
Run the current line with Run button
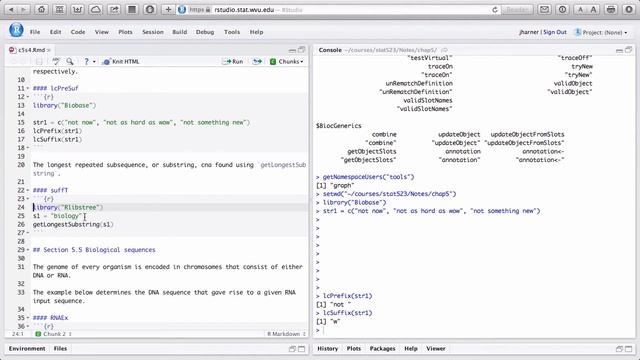click(233, 61)
